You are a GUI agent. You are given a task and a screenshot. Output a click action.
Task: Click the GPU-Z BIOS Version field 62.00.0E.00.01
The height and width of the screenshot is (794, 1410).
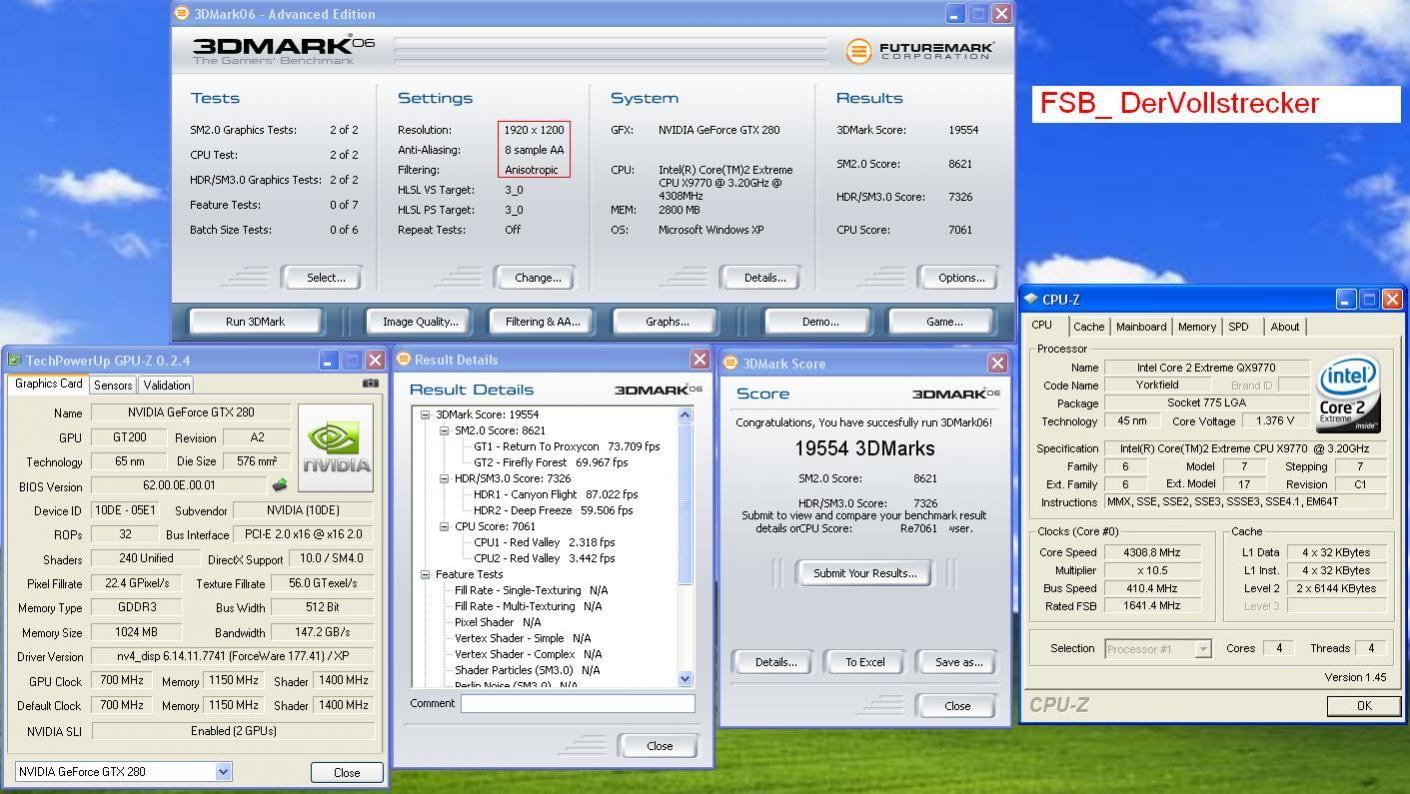[179, 486]
